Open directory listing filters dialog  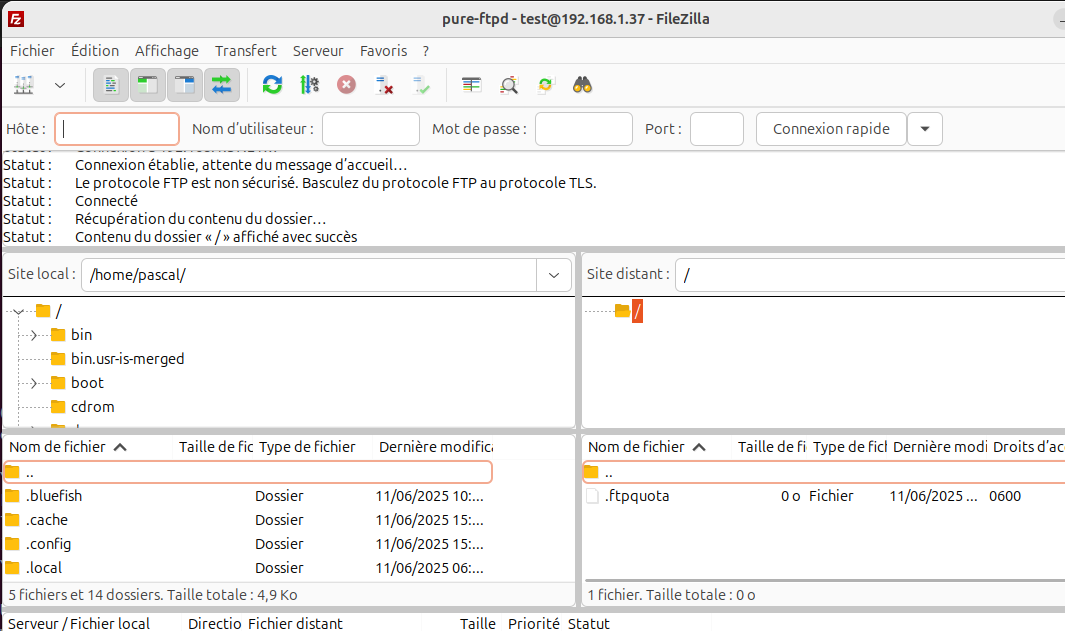tap(471, 85)
